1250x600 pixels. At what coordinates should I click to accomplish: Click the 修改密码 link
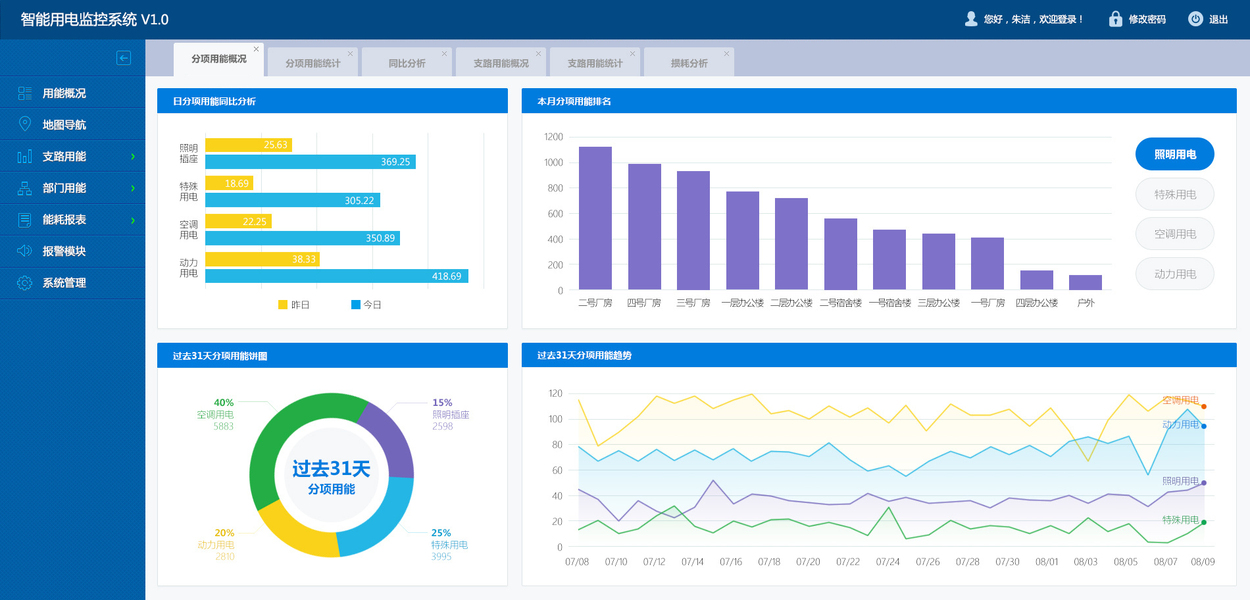click(x=1147, y=19)
